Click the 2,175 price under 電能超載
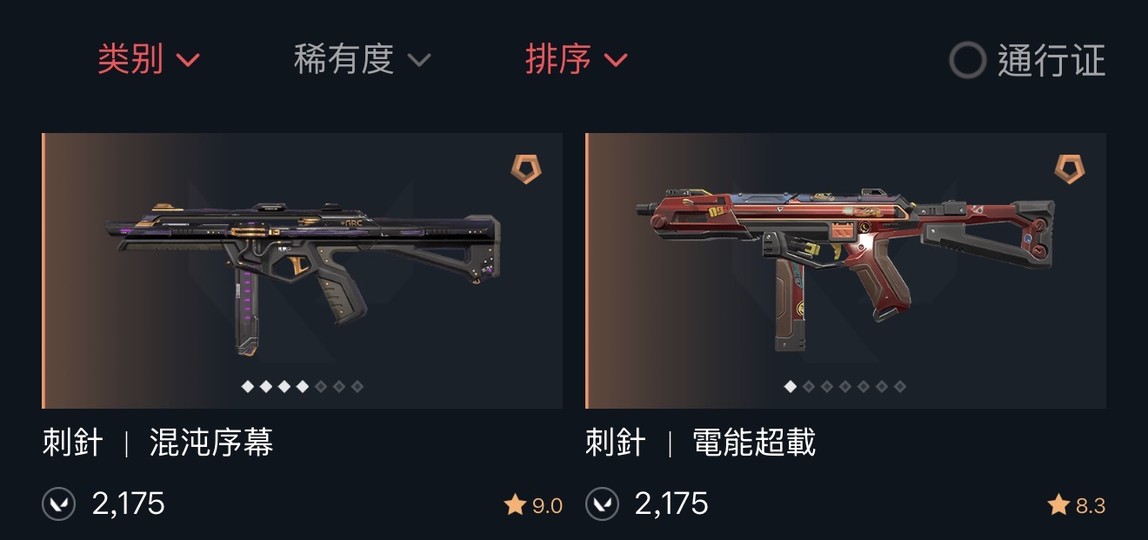The width and height of the screenshot is (1148, 540). coord(671,504)
